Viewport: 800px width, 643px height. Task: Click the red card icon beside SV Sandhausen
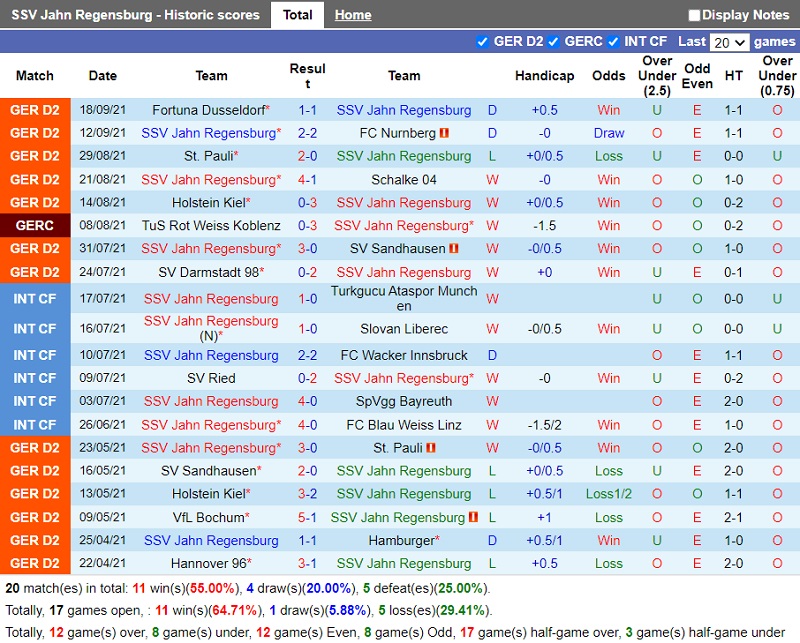pos(453,249)
